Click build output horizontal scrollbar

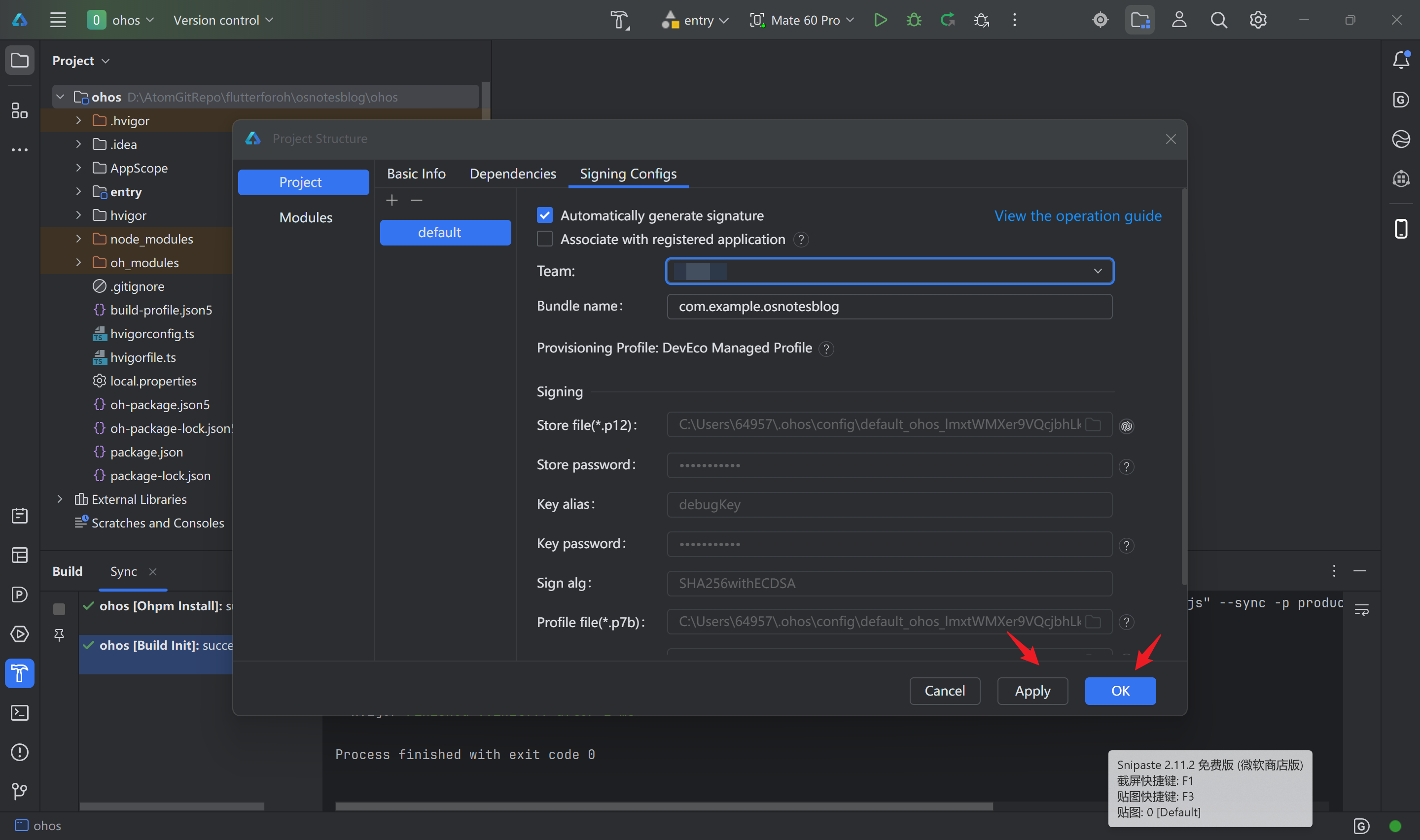(x=664, y=805)
